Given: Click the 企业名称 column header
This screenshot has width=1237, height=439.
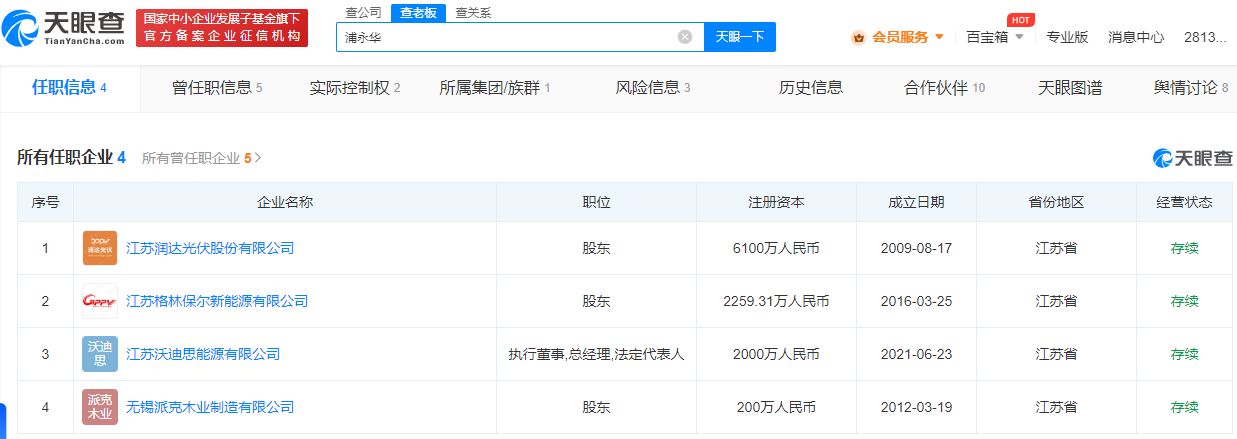Looking at the screenshot, I should tap(285, 202).
